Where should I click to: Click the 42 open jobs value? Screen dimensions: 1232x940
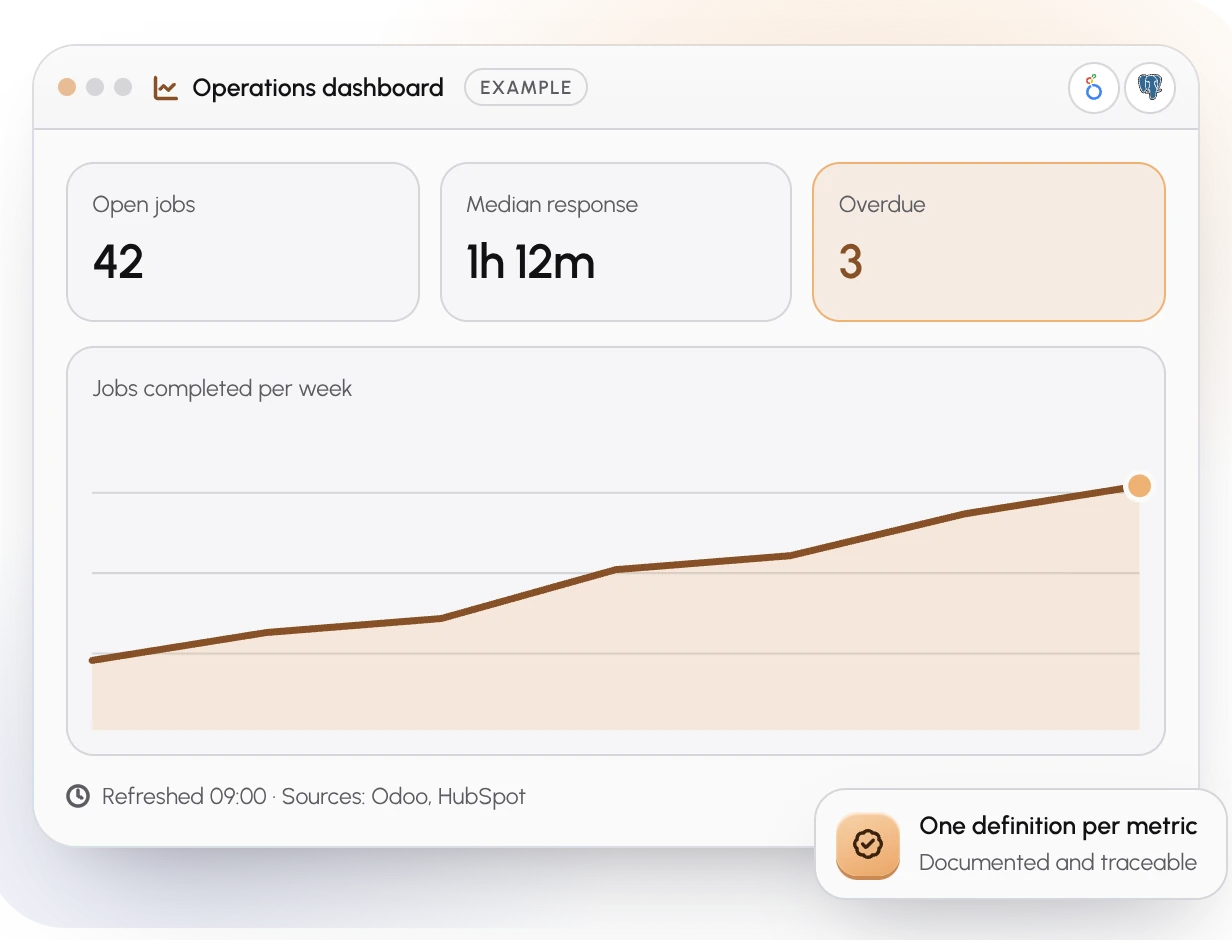click(118, 262)
